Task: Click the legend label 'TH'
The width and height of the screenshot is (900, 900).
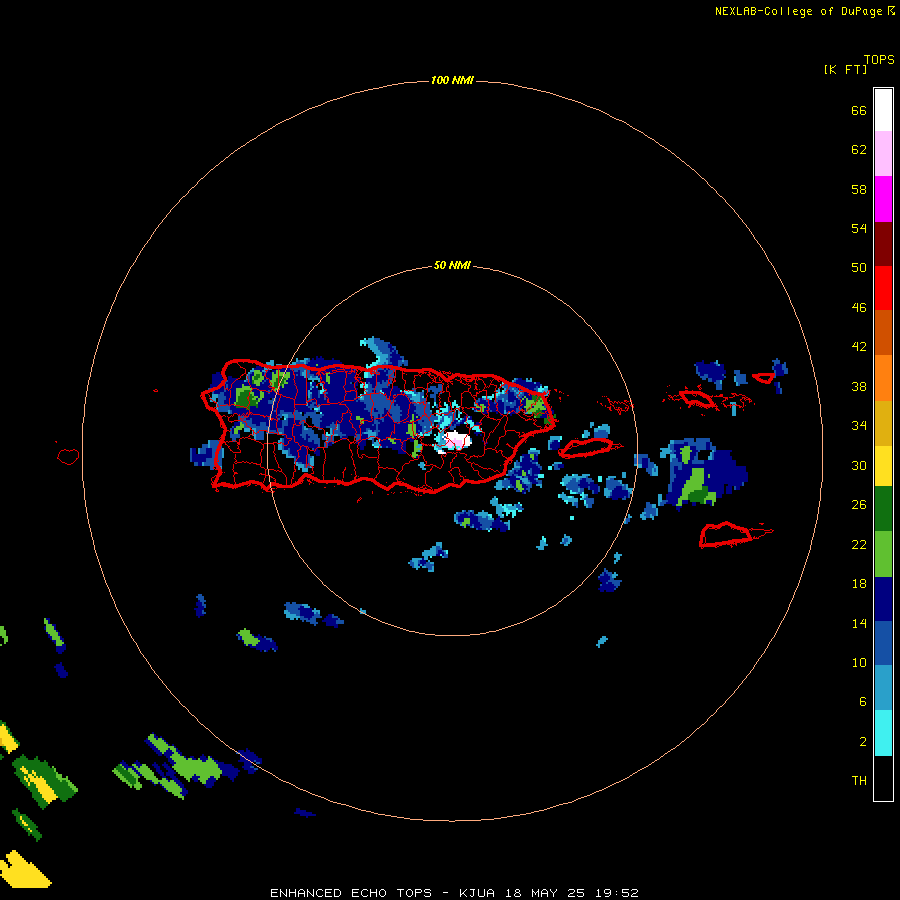Action: point(859,781)
